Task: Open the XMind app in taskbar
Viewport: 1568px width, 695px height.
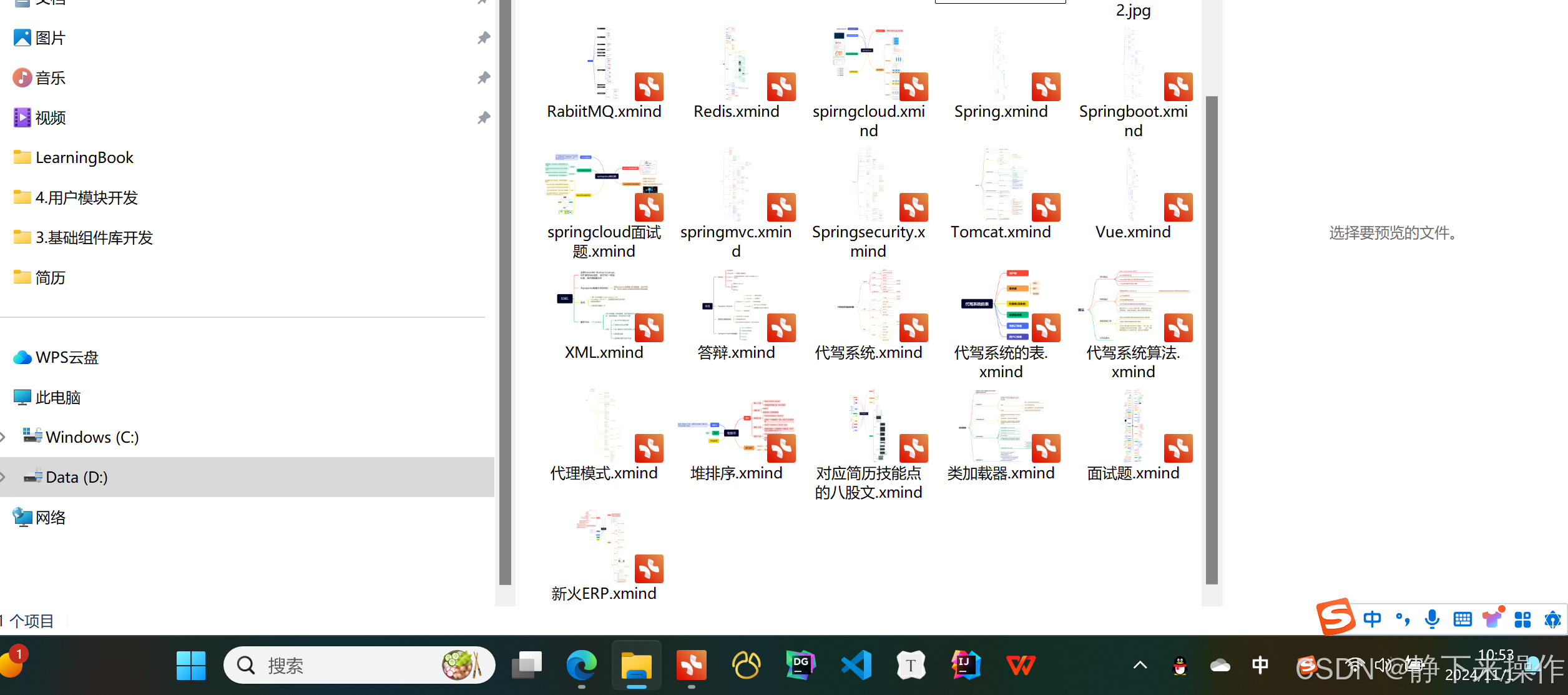Action: 691,666
